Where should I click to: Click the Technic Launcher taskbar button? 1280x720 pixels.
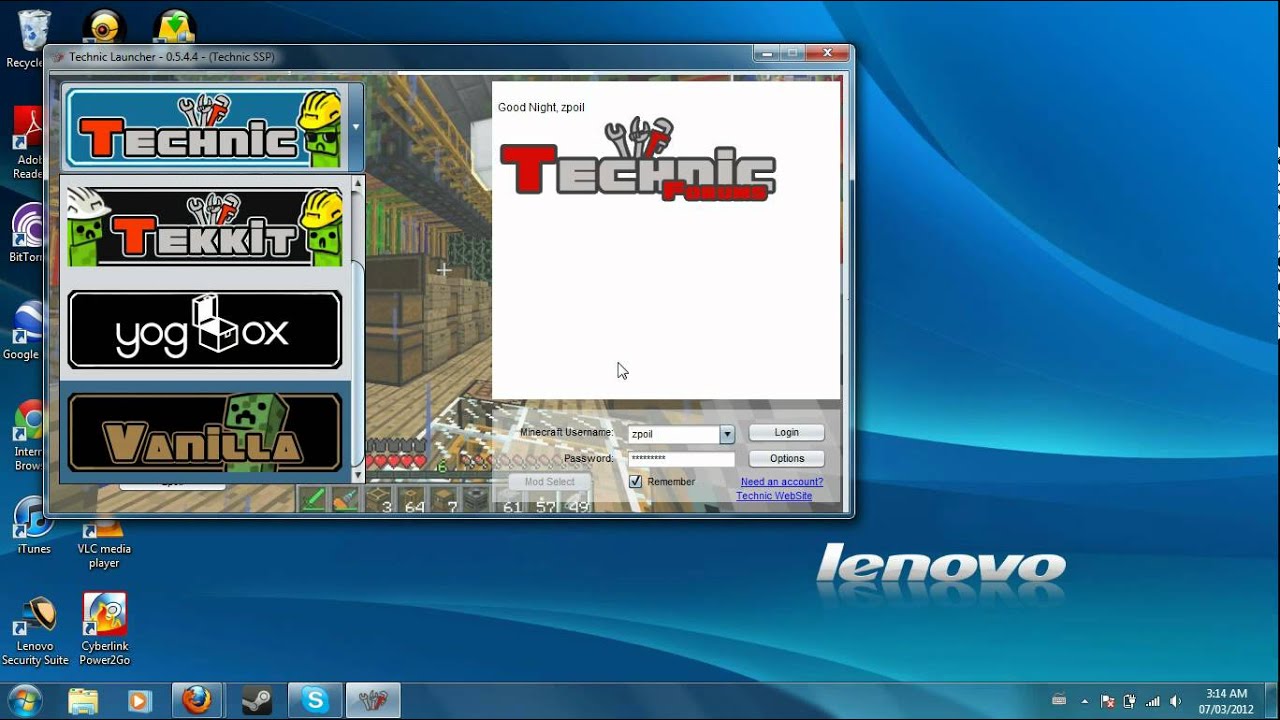coord(373,700)
